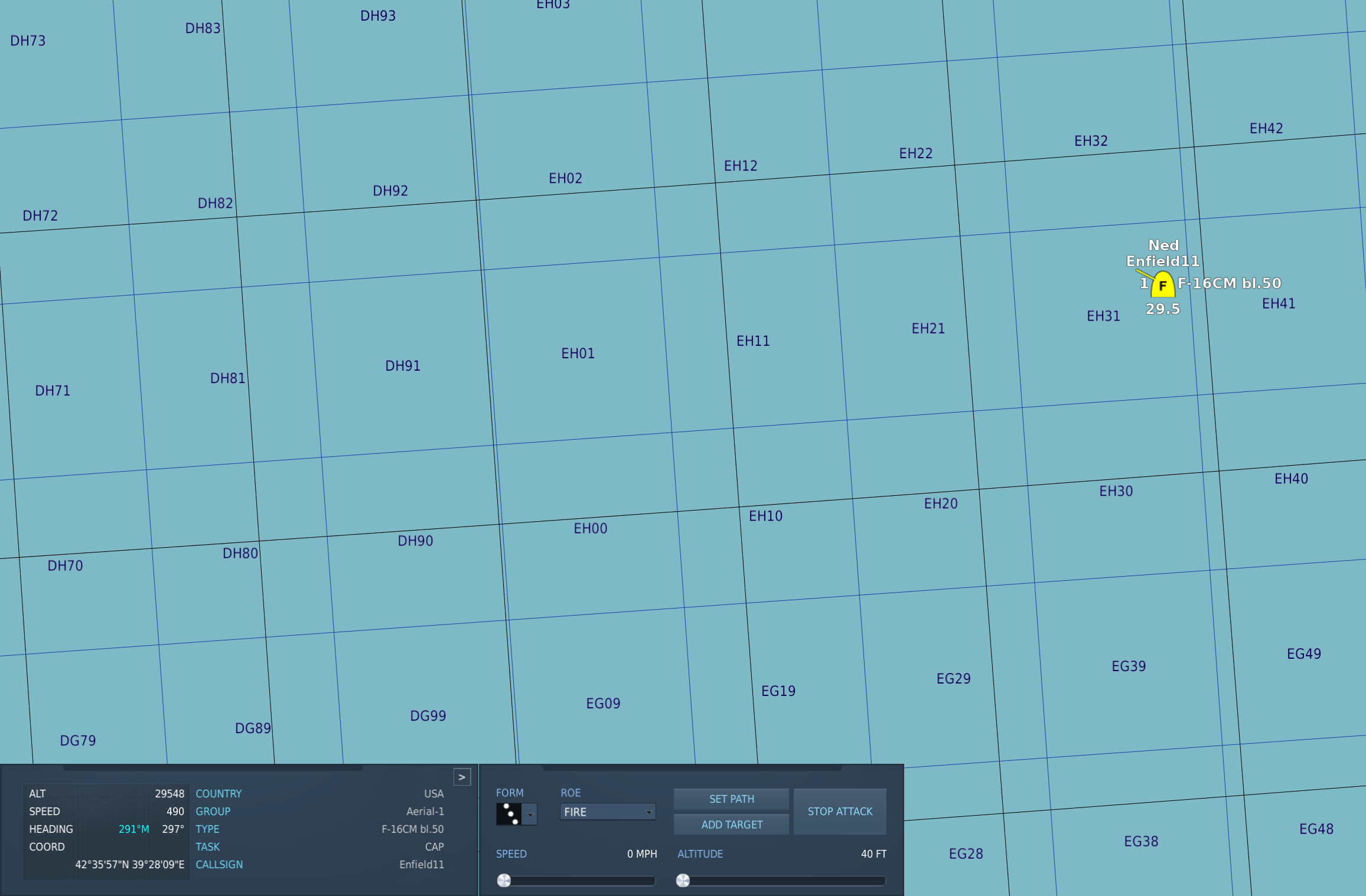Click the grid label EG09
The height and width of the screenshot is (896, 1366).
tap(603, 704)
